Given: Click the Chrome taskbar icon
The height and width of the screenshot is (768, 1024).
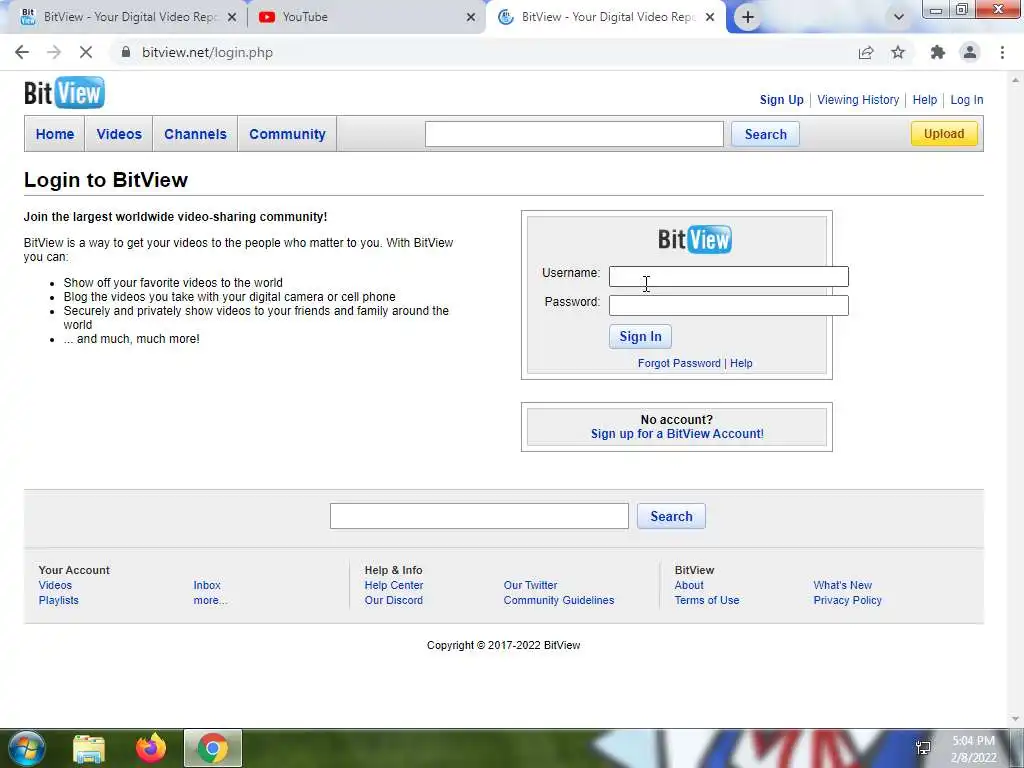Looking at the screenshot, I should tap(212, 748).
